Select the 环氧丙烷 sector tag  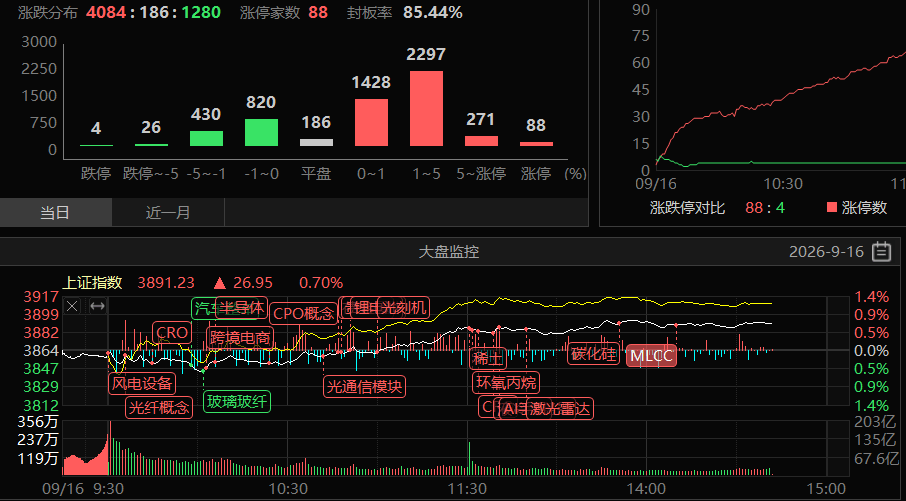tap(506, 383)
